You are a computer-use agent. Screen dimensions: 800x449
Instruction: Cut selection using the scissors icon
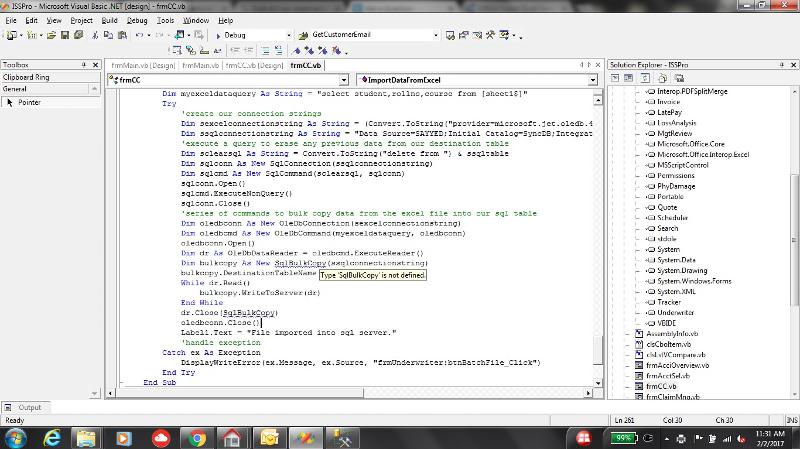(95, 35)
